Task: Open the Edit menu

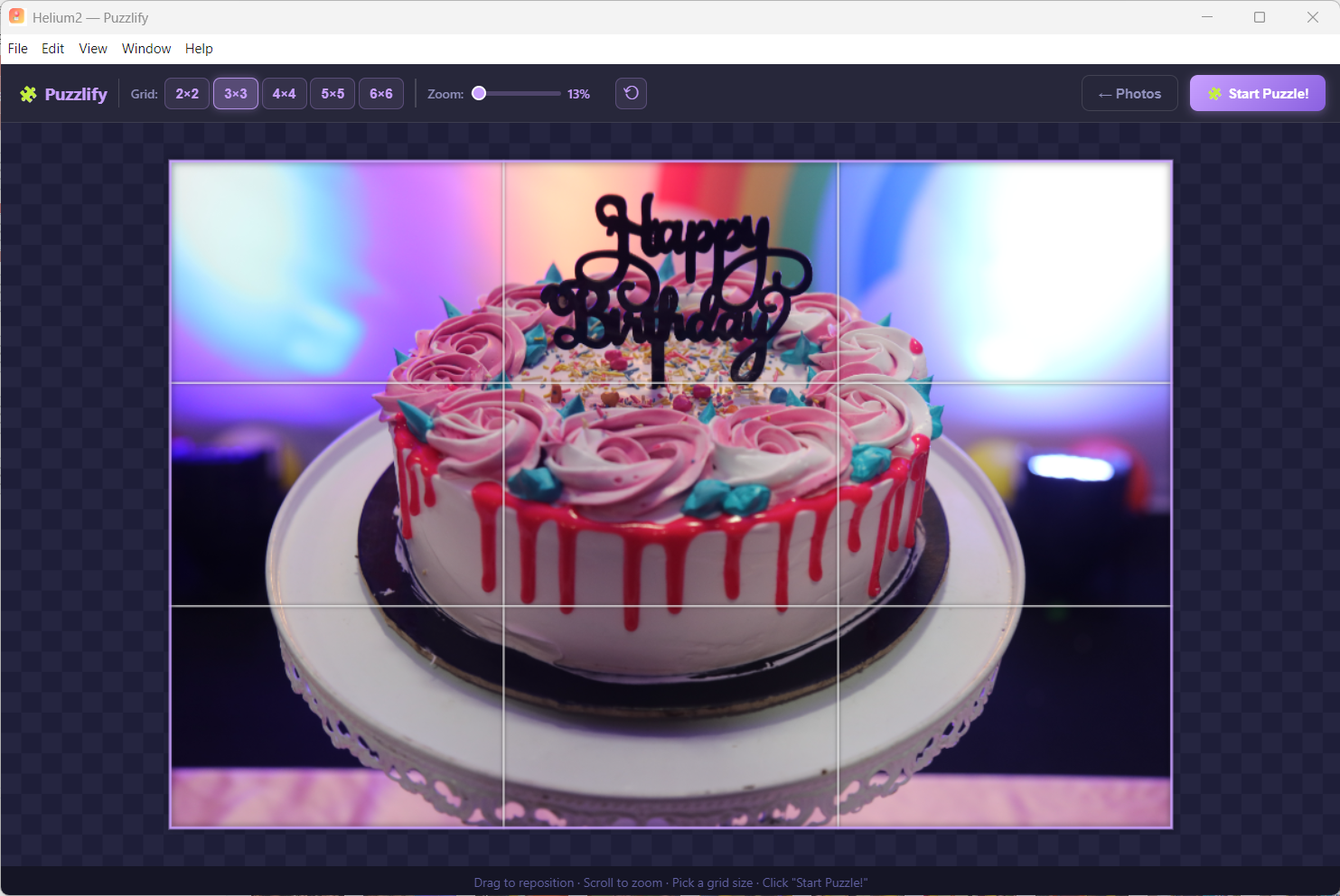Action: pos(52,49)
